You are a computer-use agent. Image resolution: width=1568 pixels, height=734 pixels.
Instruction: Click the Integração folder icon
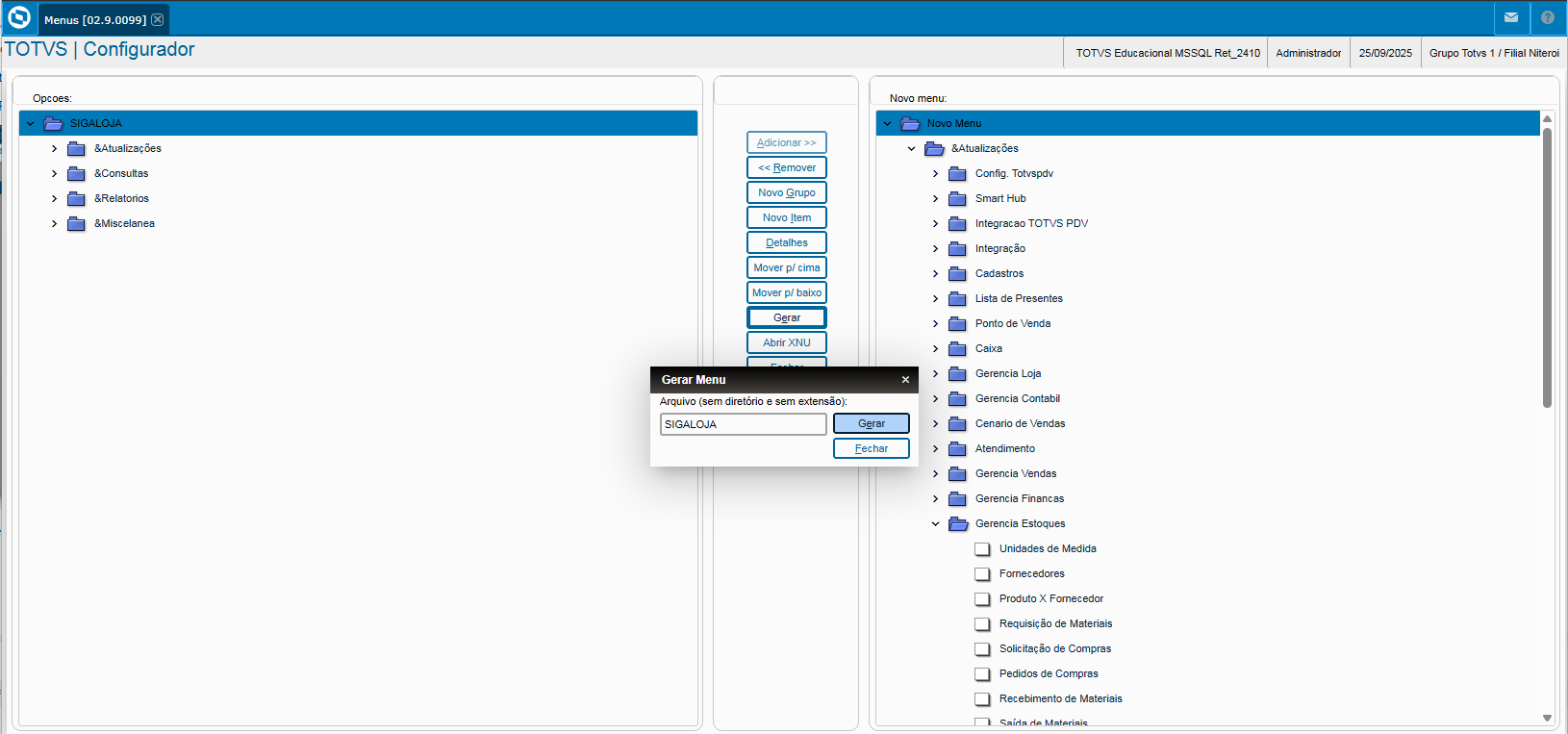957,248
